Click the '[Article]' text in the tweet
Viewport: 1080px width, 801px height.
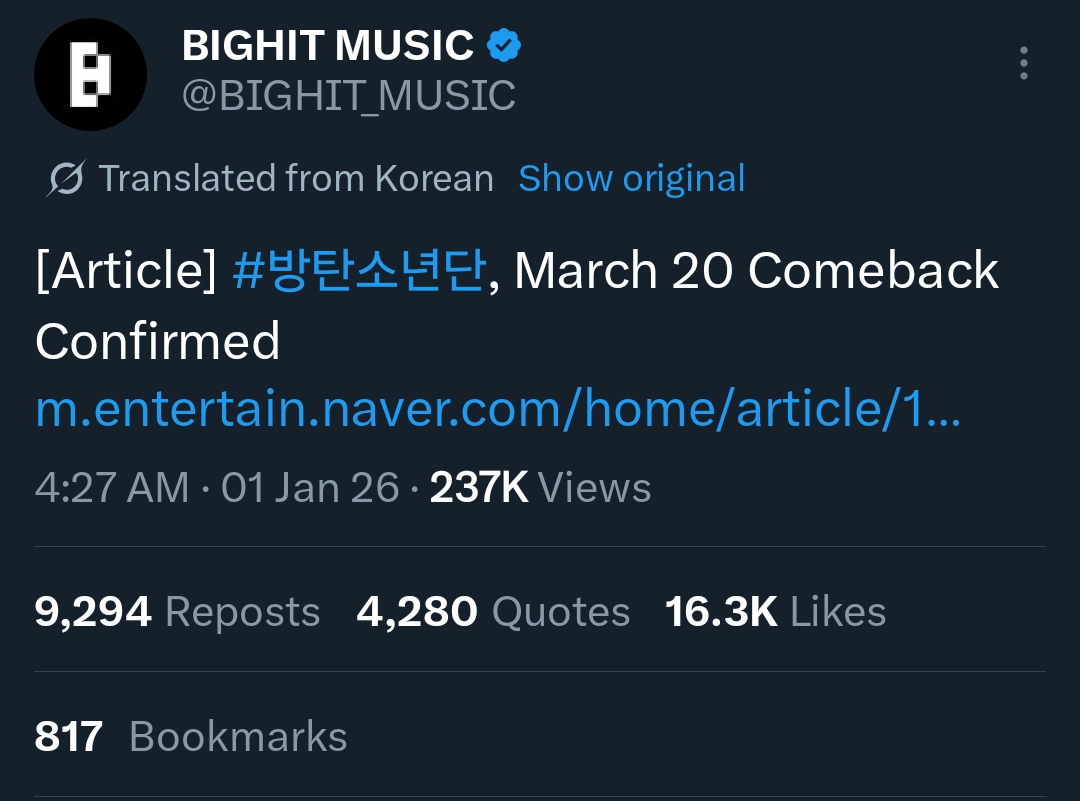[x=125, y=271]
